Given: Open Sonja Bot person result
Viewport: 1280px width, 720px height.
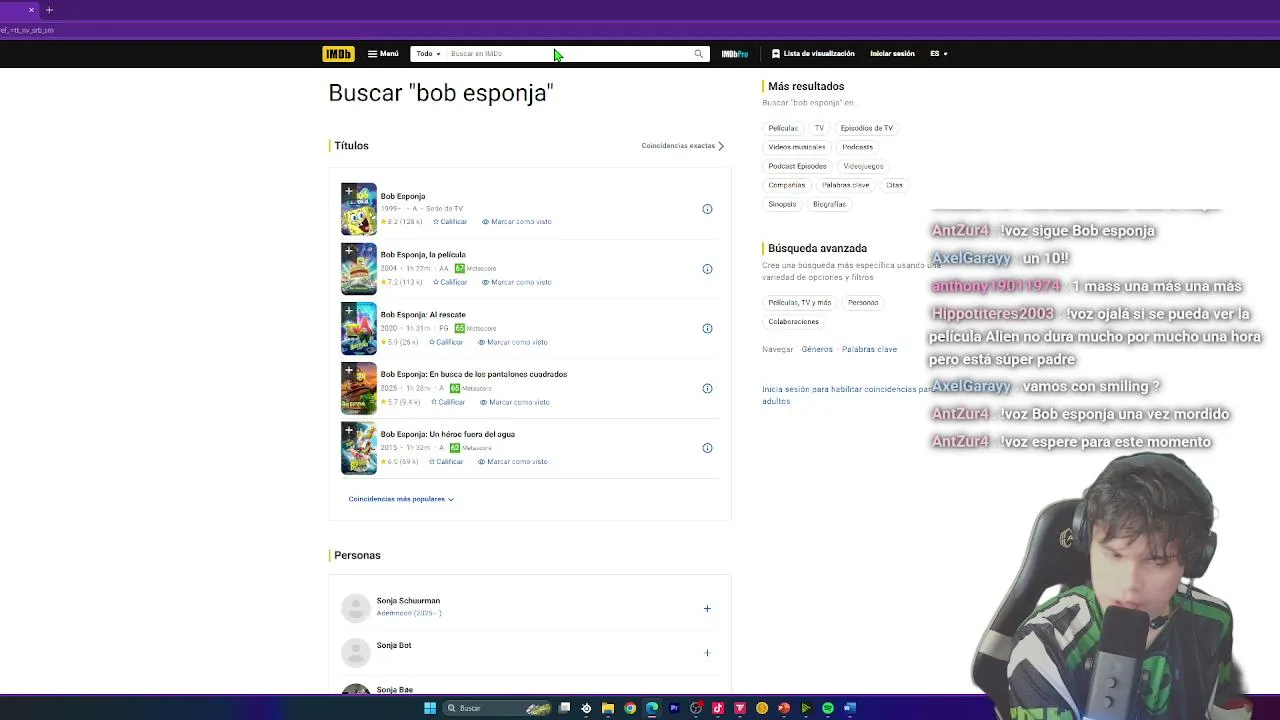Looking at the screenshot, I should pos(394,645).
